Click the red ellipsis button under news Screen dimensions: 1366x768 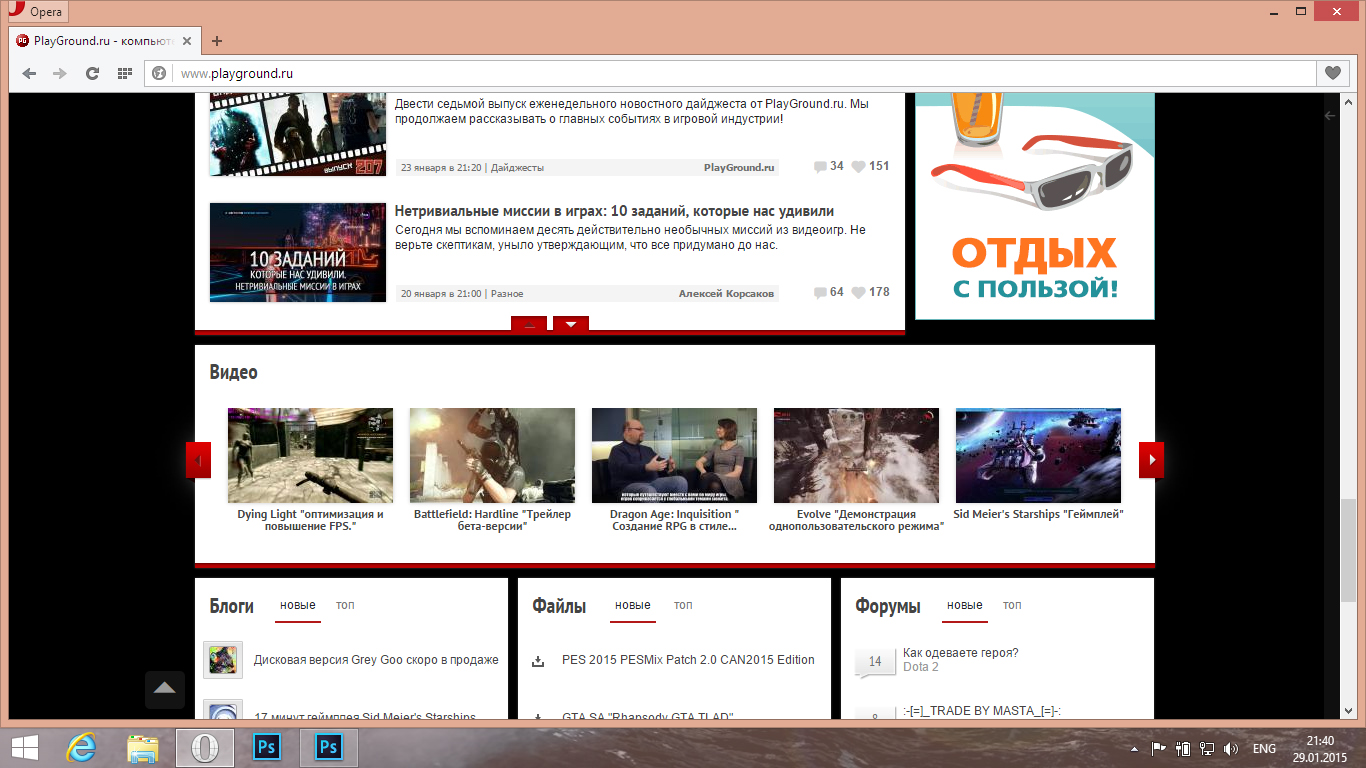[529, 324]
